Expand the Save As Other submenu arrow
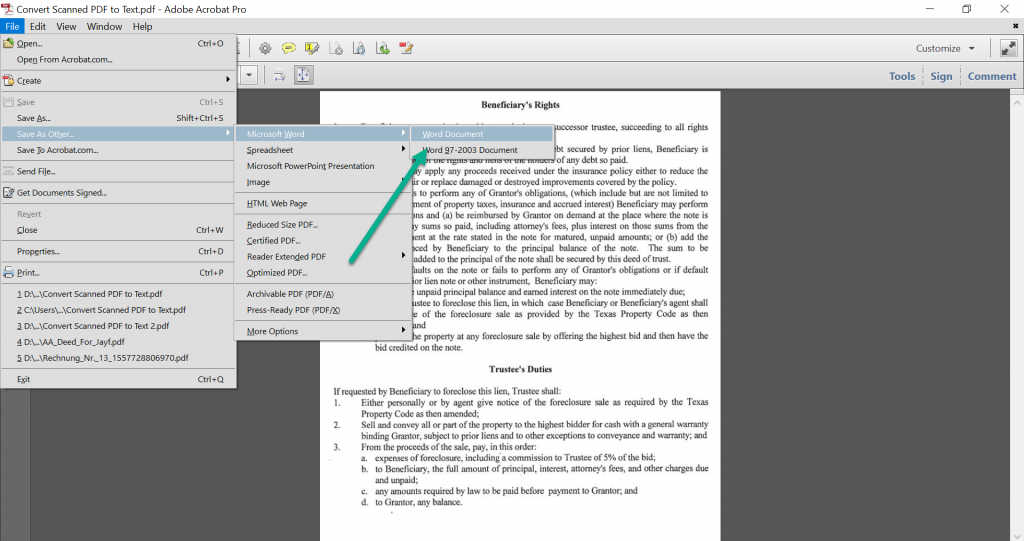This screenshot has height=541, width=1024. (228, 133)
